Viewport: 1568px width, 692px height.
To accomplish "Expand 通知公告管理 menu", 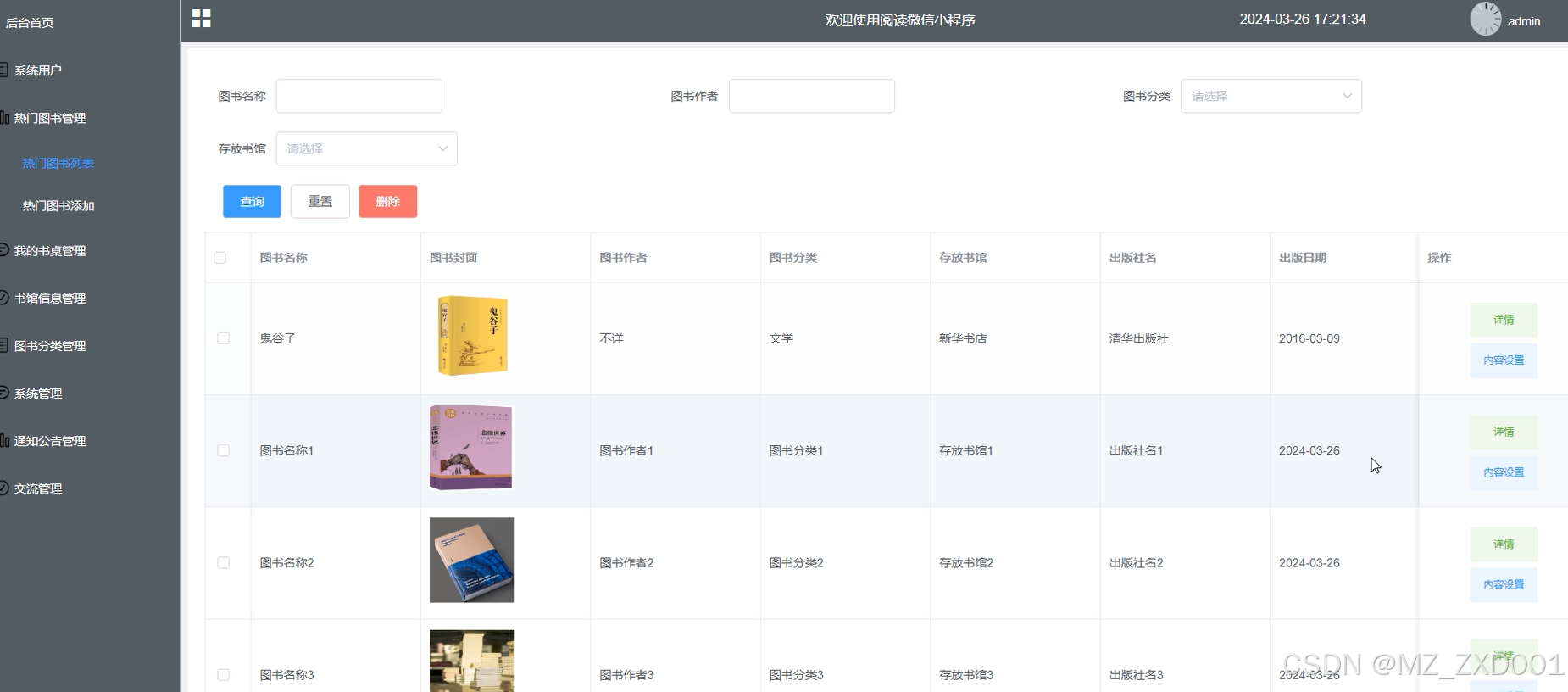I will pyautogui.click(x=50, y=441).
